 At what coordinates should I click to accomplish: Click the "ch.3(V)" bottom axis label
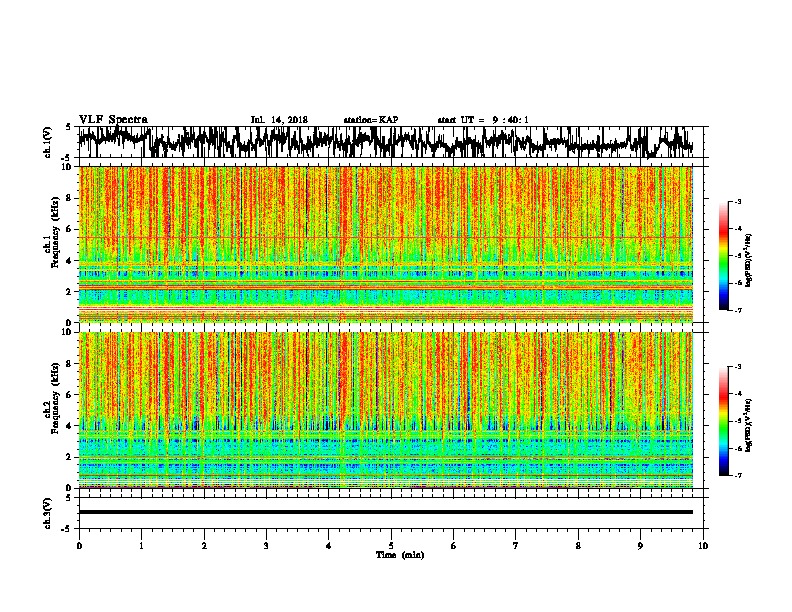47,513
